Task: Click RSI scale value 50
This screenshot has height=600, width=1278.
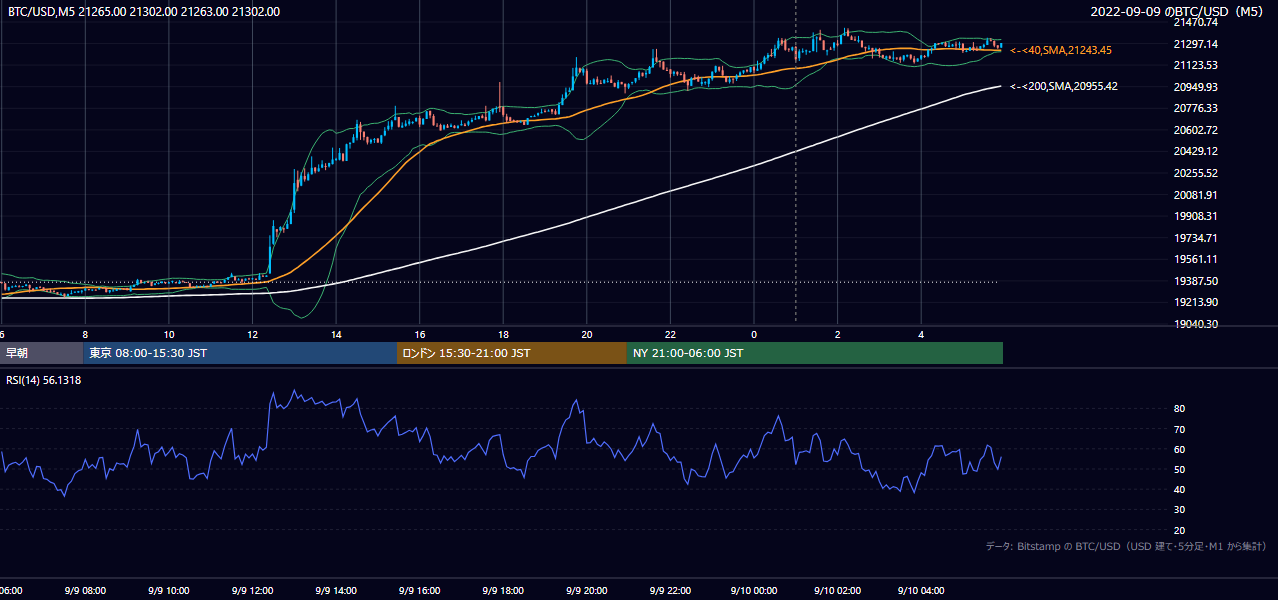Action: [1179, 469]
